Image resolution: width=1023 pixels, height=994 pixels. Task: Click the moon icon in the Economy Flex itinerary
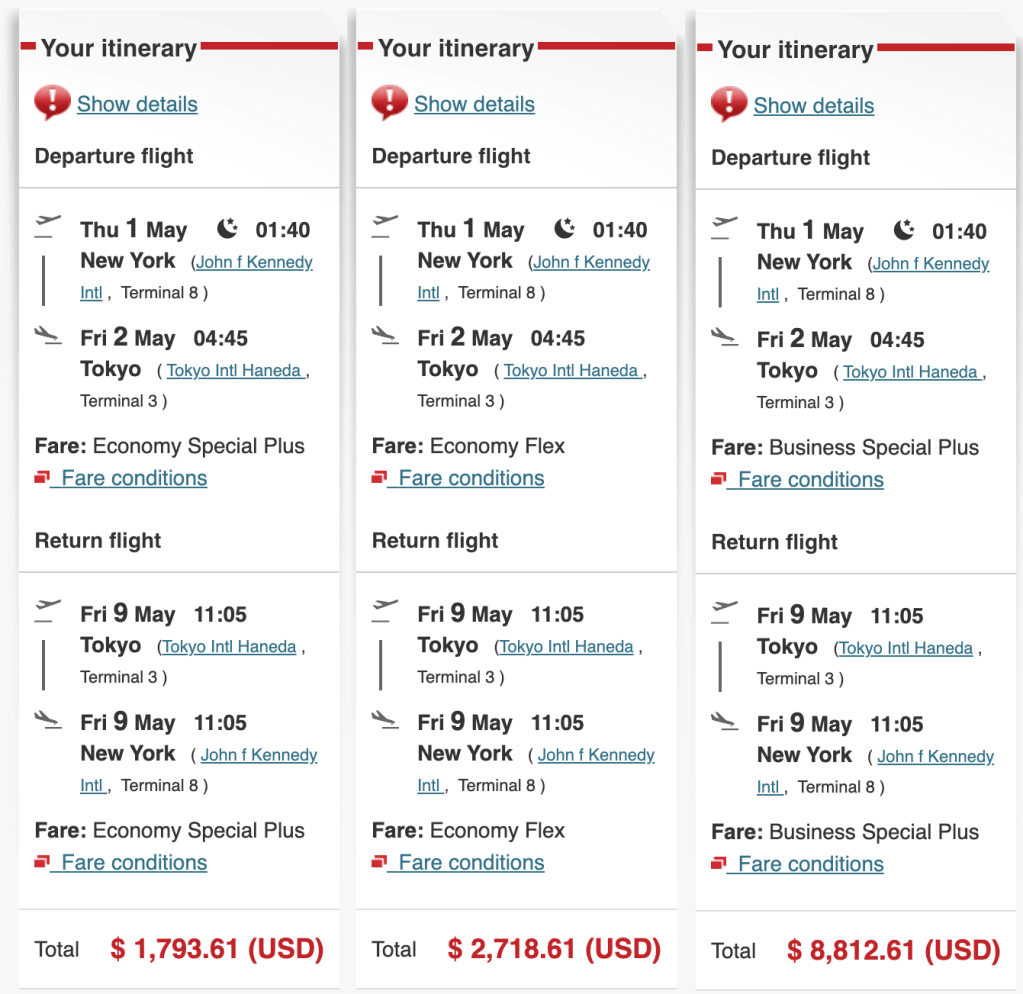point(565,229)
